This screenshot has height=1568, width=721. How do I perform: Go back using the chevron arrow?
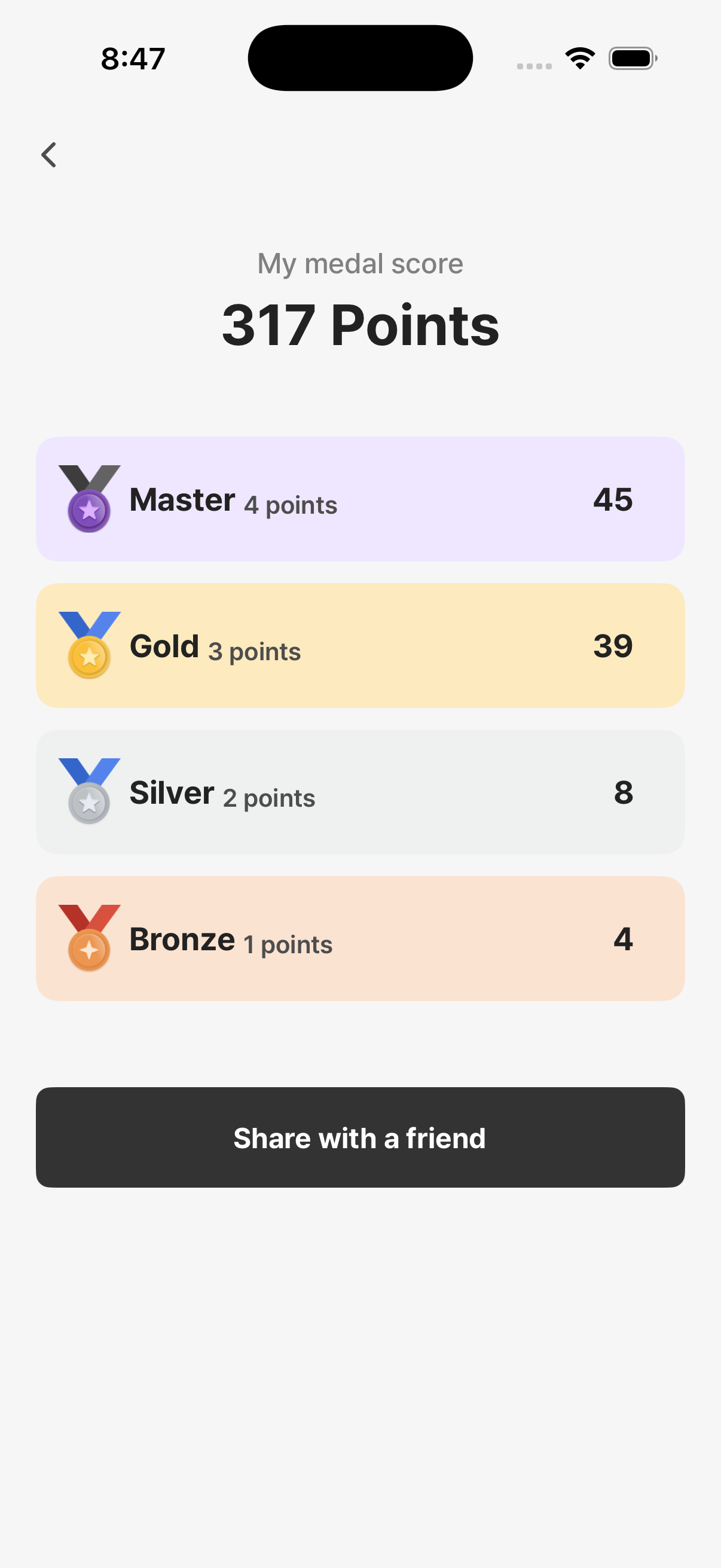[49, 155]
